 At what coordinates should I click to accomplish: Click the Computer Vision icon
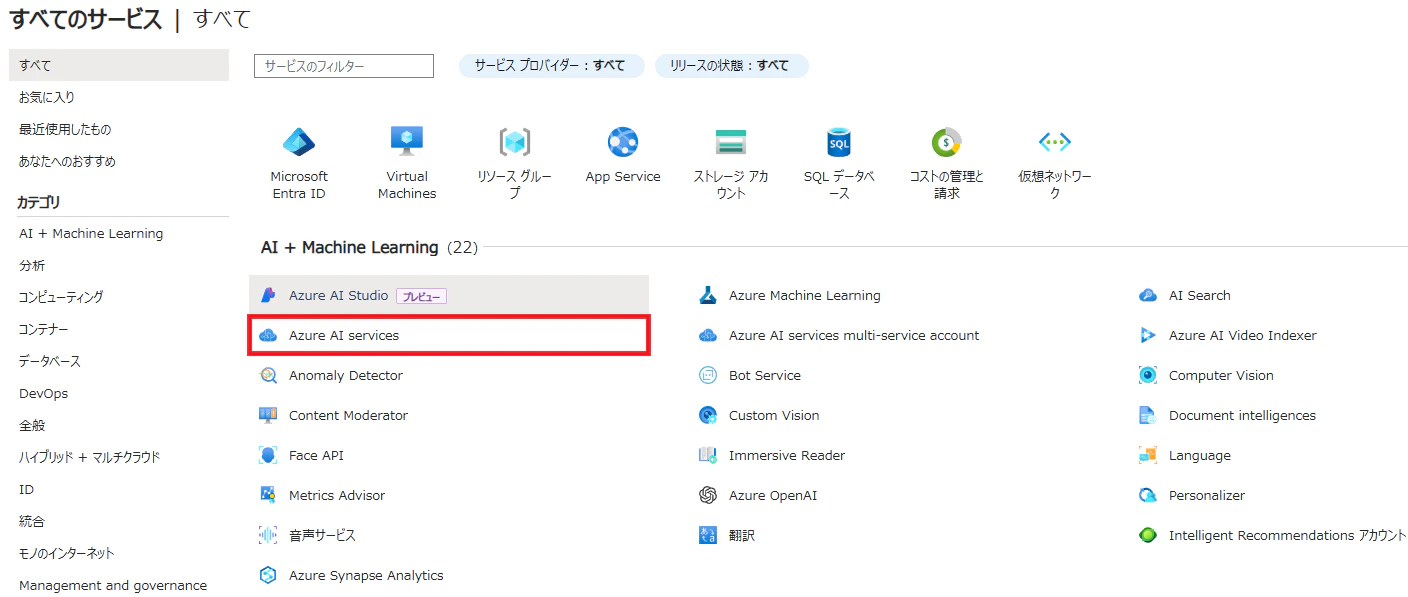pos(1148,375)
